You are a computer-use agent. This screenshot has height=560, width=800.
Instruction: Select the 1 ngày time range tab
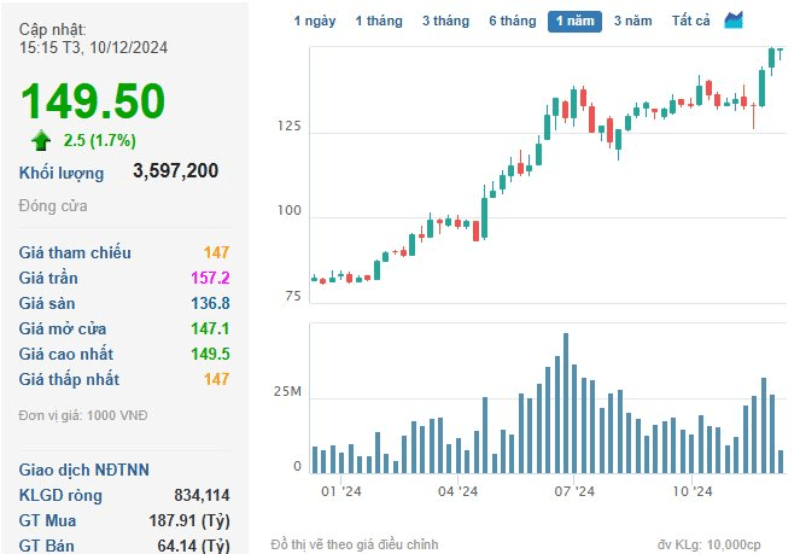coord(314,21)
